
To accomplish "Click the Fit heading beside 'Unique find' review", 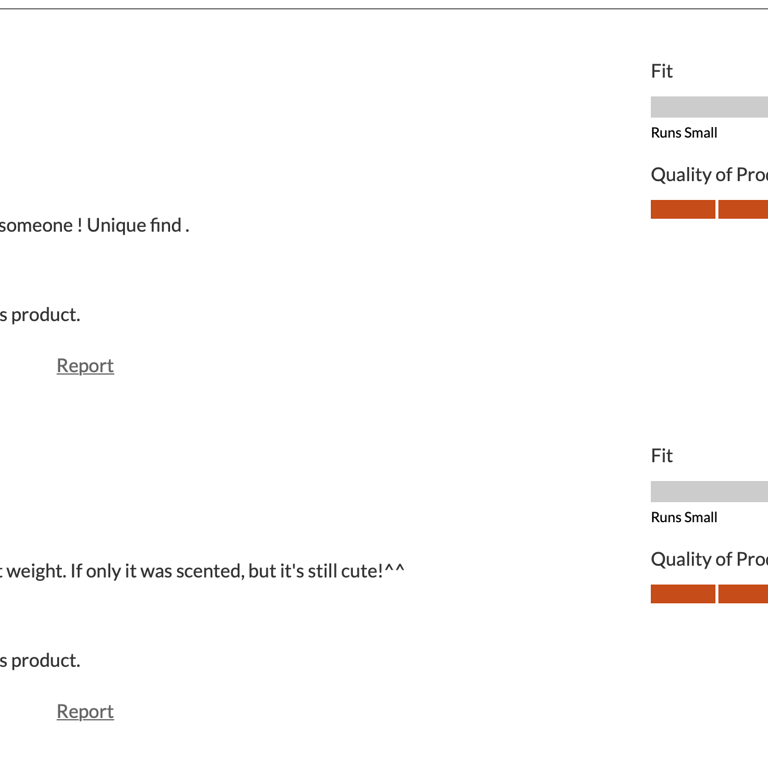I will tap(662, 71).
